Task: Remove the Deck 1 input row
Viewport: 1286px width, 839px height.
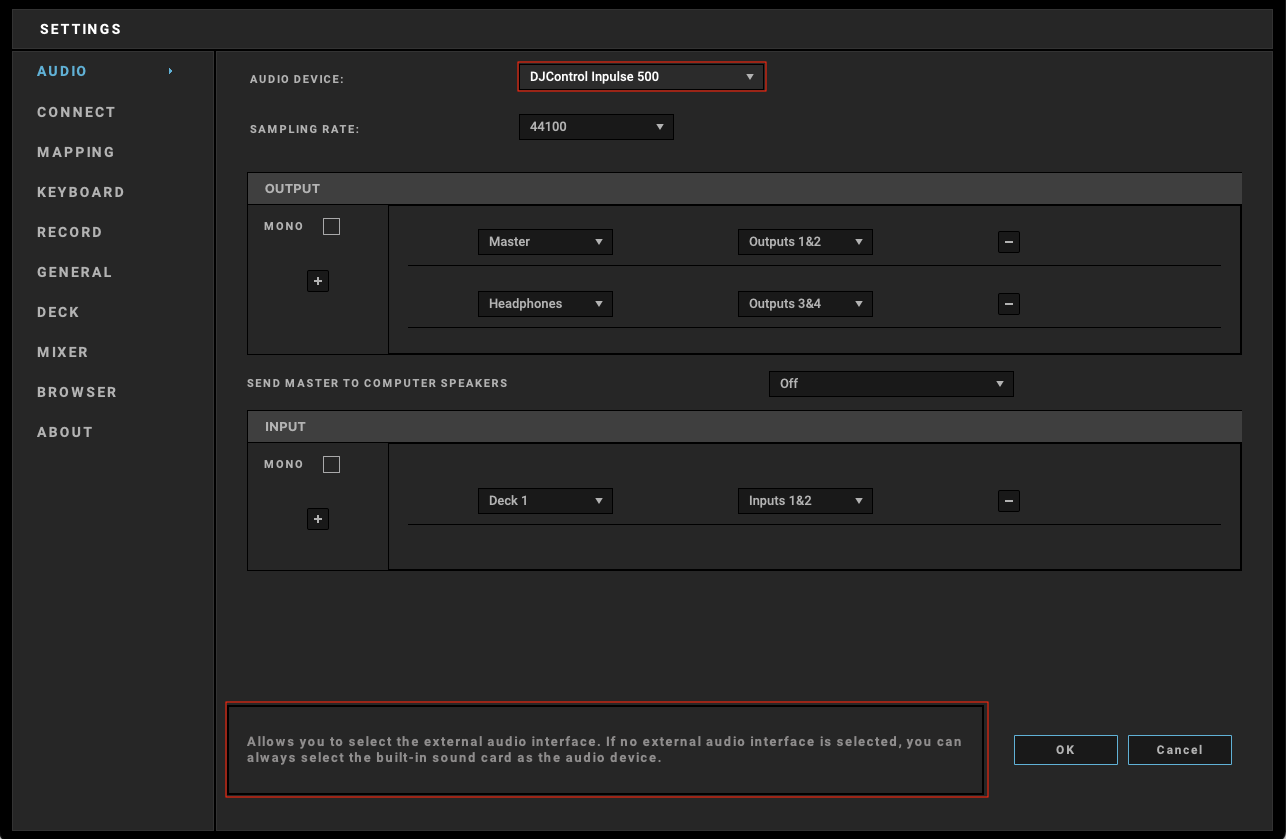Action: coord(1008,502)
